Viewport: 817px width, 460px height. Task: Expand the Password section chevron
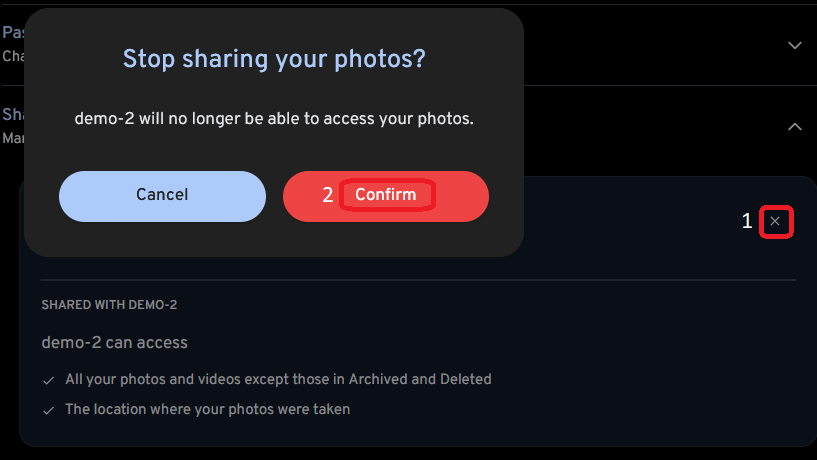click(x=795, y=46)
